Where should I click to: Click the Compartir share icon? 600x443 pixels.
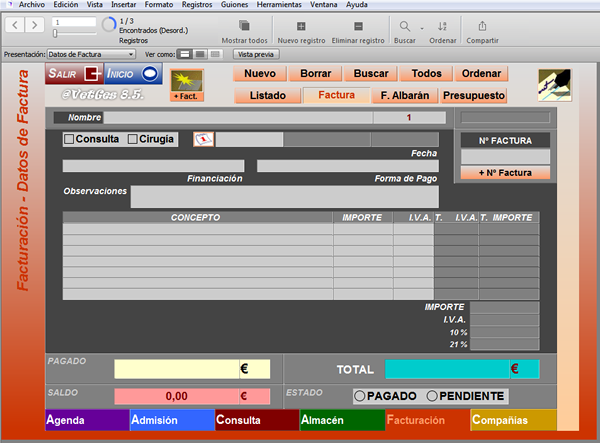click(482, 26)
